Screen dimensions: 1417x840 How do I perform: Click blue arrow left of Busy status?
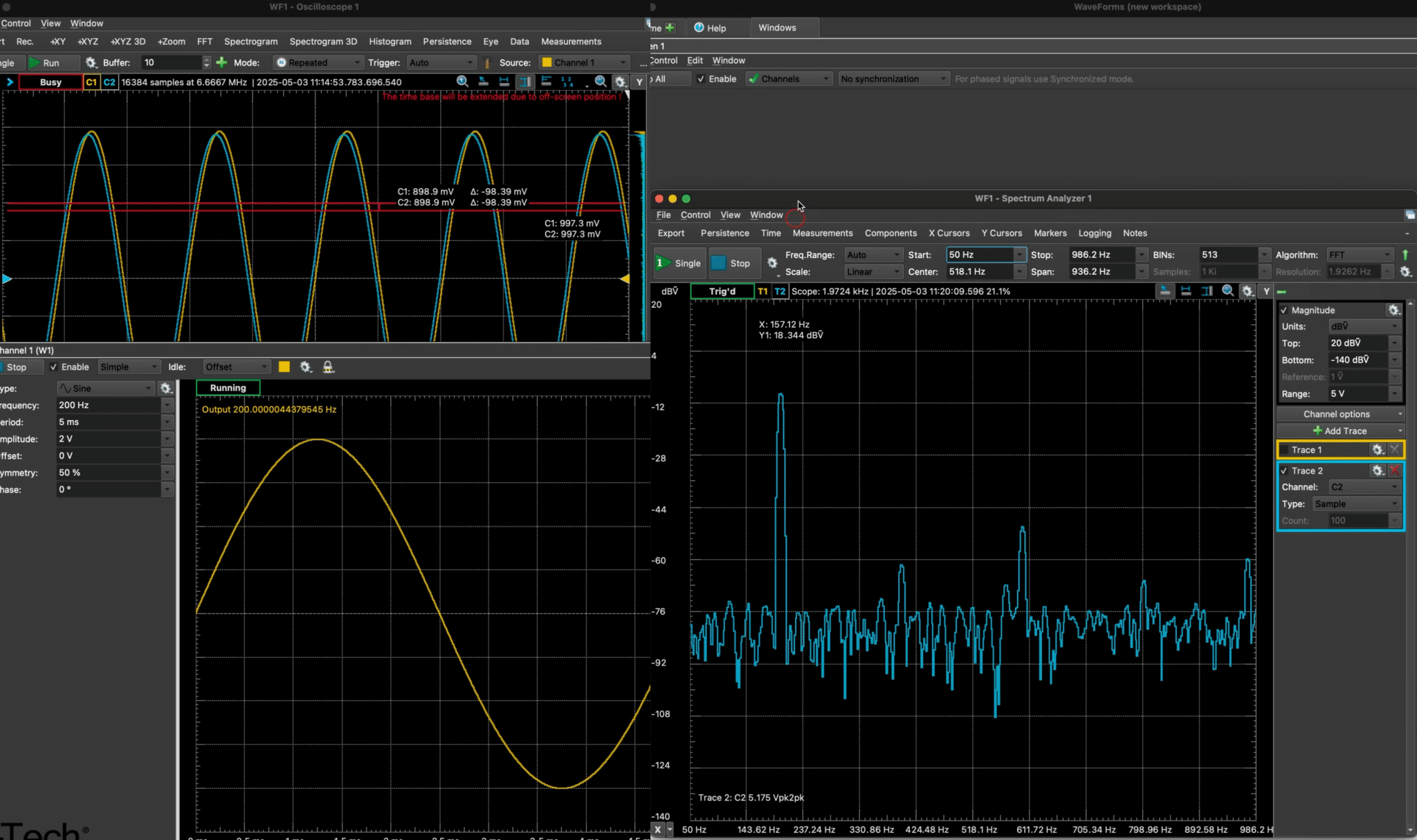click(x=10, y=82)
